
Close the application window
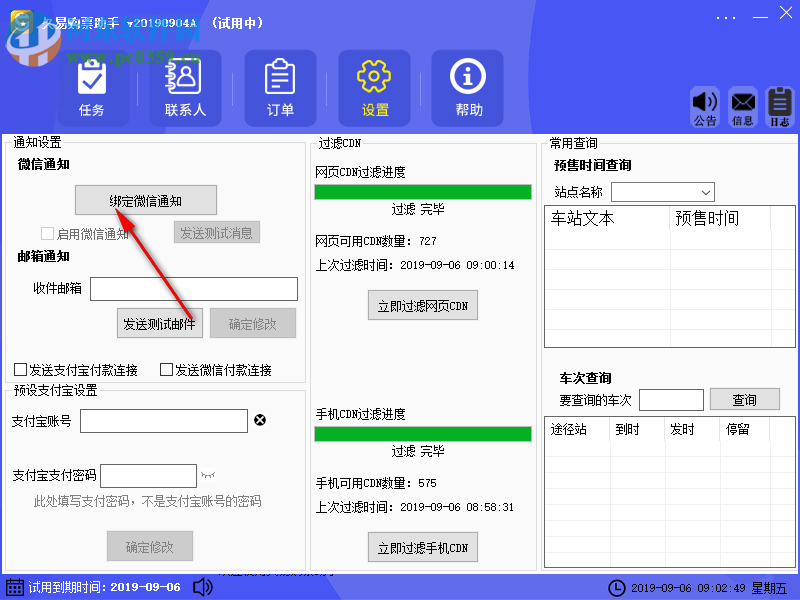coord(786,13)
